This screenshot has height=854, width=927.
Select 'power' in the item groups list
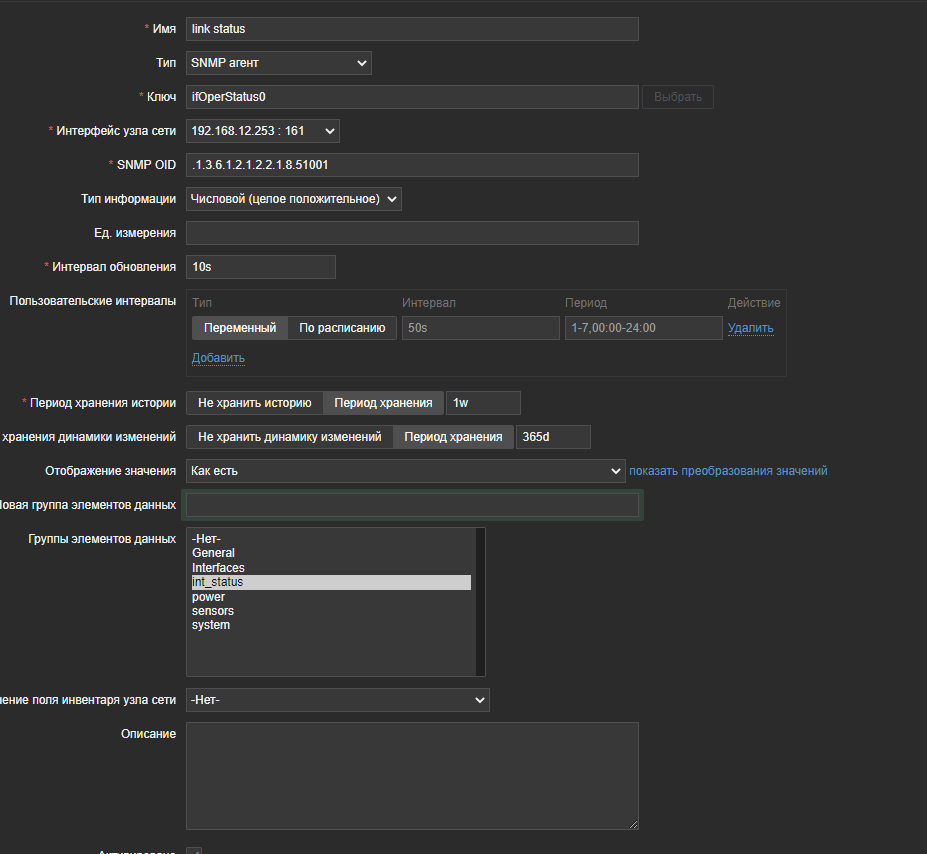point(208,597)
